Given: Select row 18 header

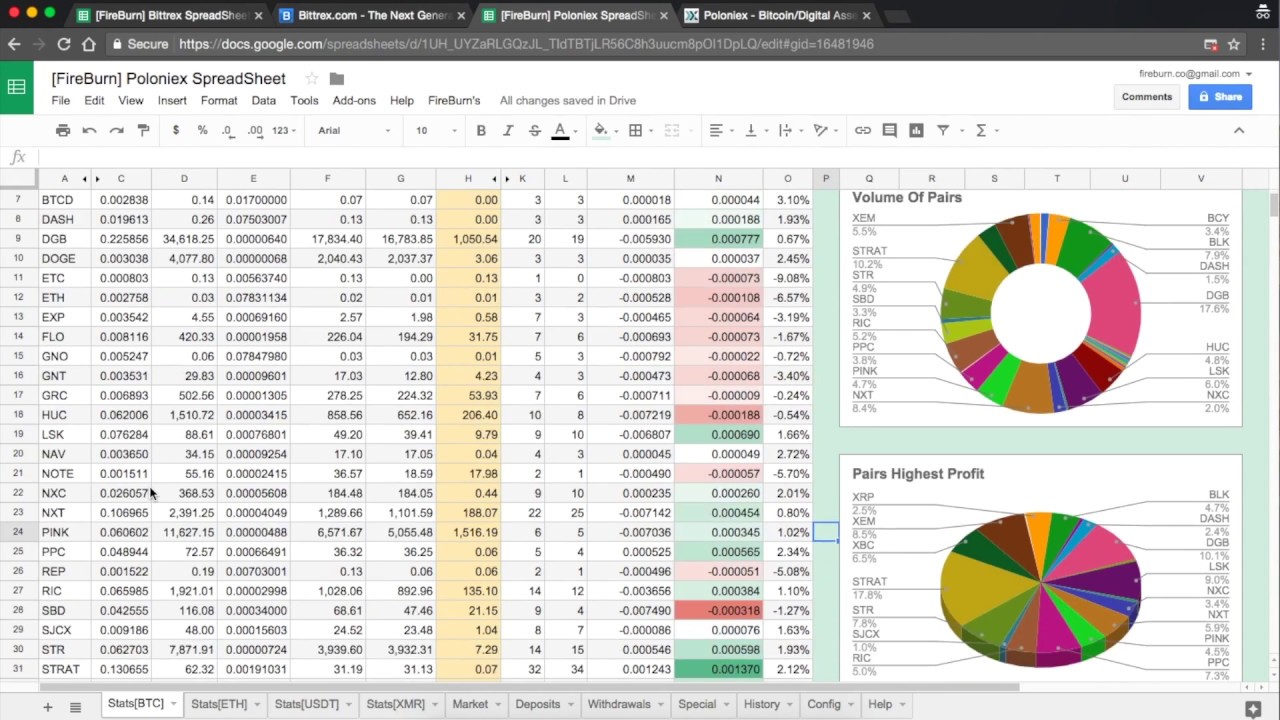Looking at the screenshot, I should [18, 415].
